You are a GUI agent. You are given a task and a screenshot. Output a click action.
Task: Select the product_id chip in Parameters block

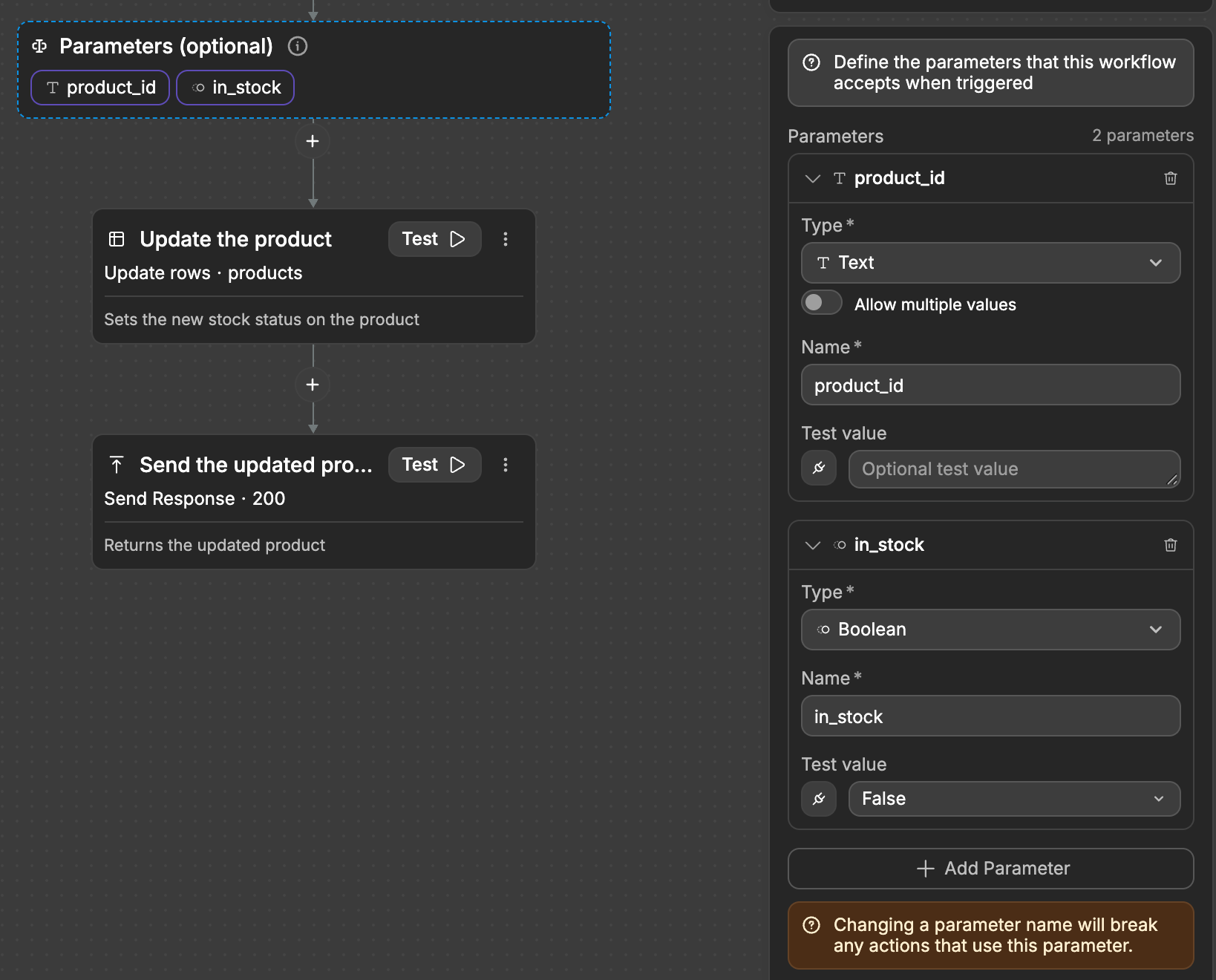(x=100, y=88)
